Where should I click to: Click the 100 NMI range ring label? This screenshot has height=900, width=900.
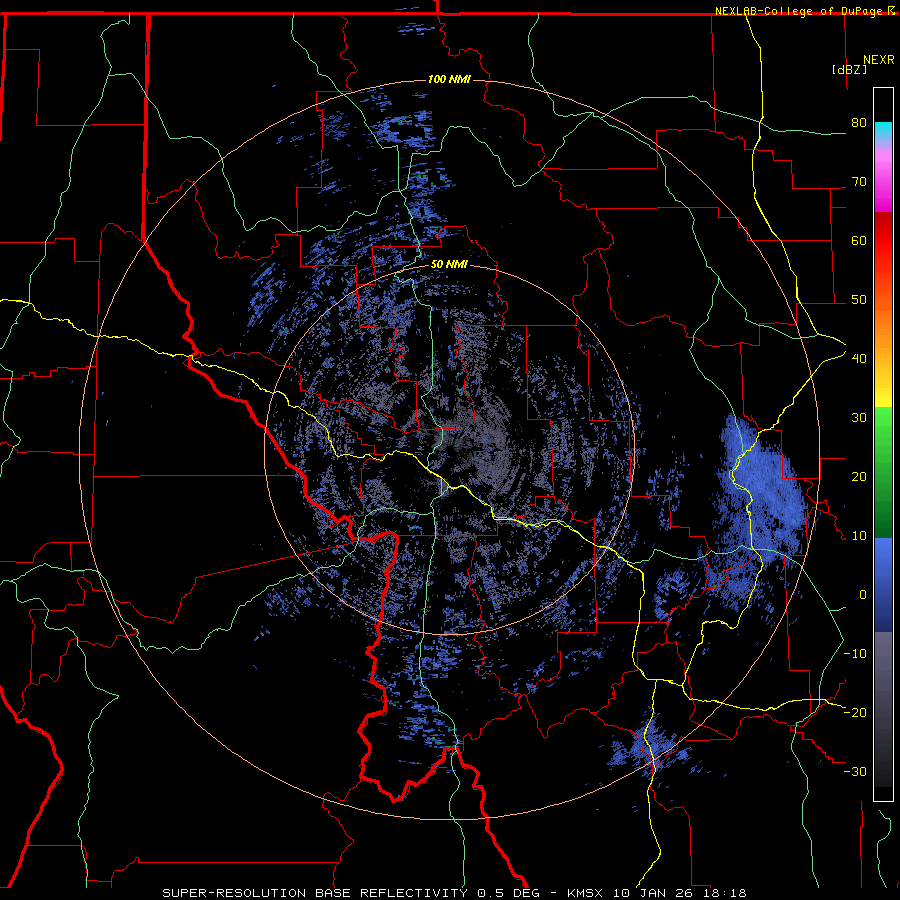pyautogui.click(x=449, y=79)
